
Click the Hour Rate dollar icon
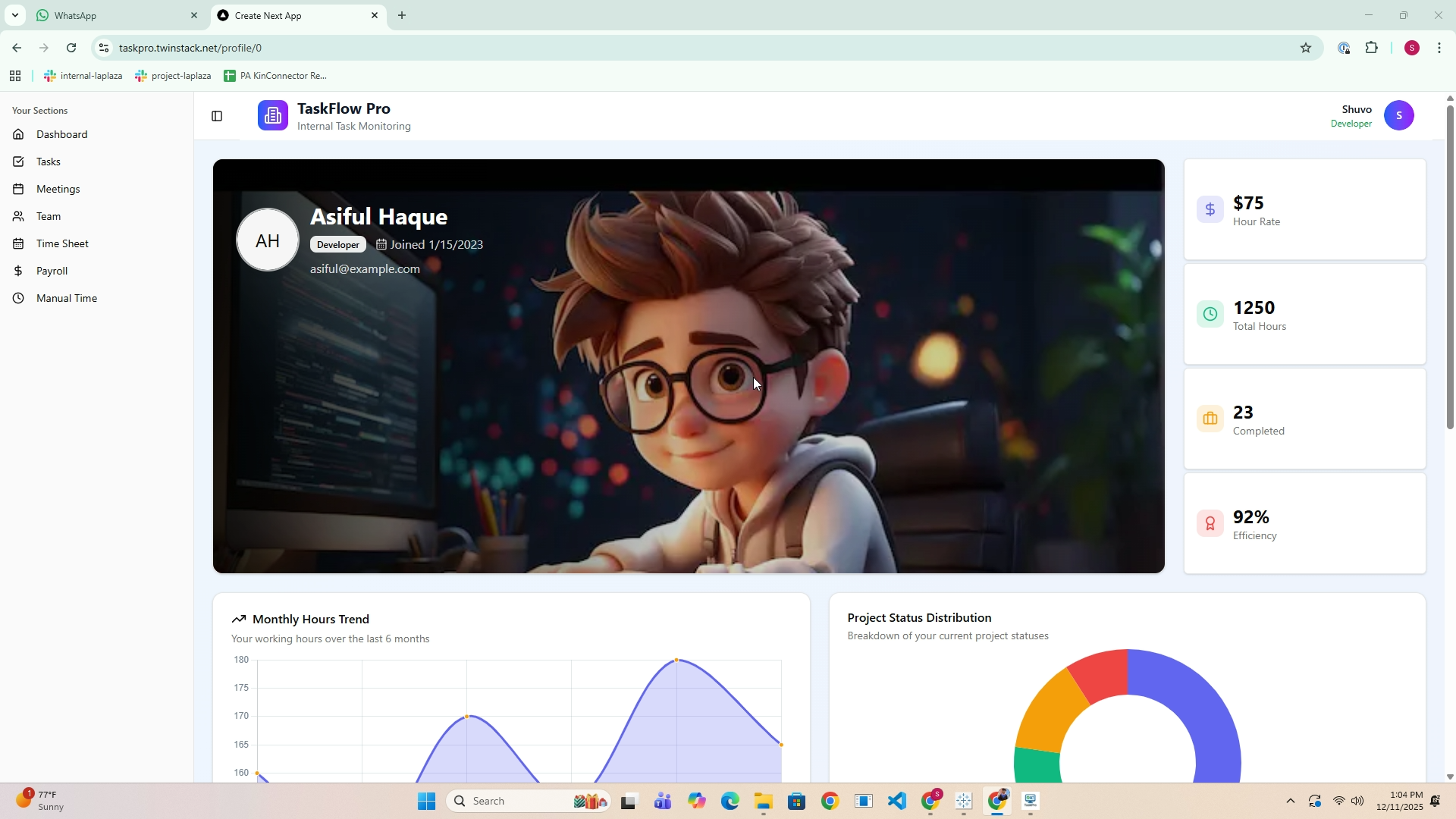[x=1210, y=209]
